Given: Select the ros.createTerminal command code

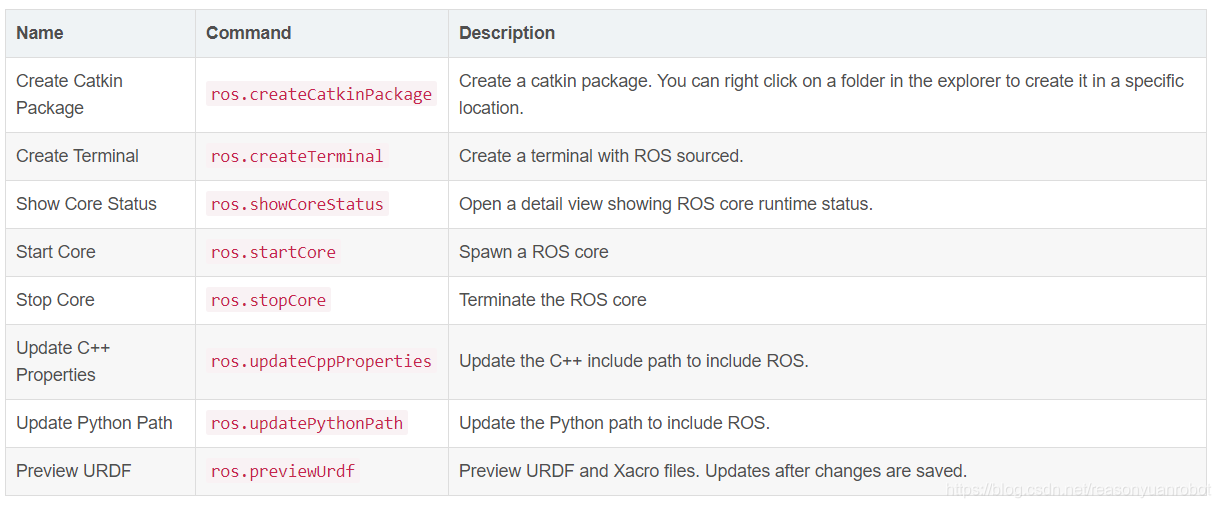Looking at the screenshot, I should [297, 156].
